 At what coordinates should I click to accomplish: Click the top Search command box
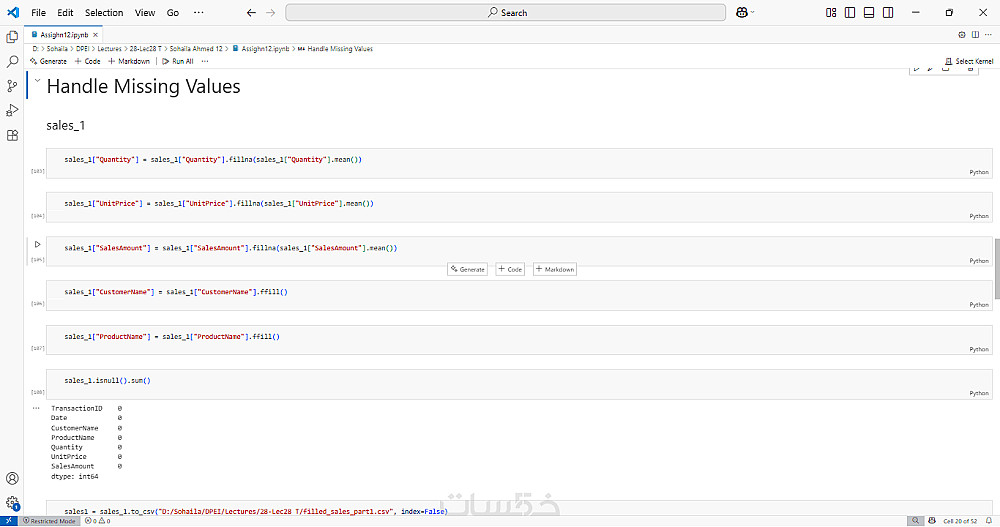pyautogui.click(x=506, y=12)
